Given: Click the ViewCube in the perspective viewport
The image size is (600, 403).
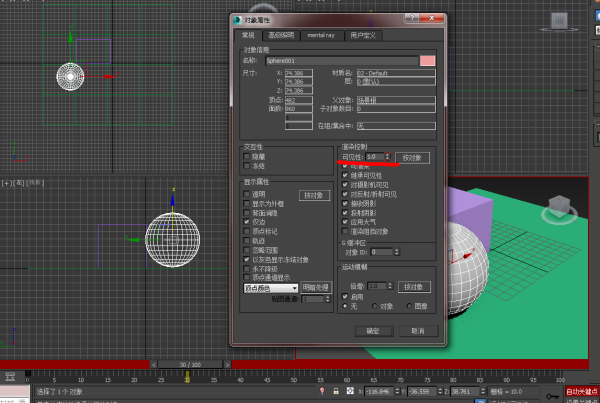Looking at the screenshot, I should (x=559, y=209).
